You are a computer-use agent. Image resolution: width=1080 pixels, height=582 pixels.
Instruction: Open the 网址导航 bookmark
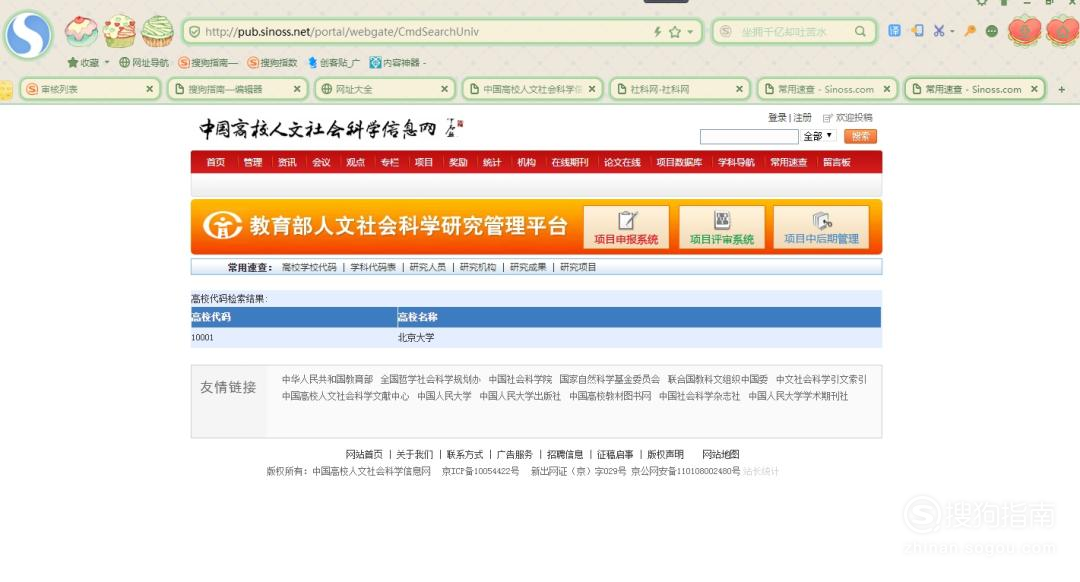[x=144, y=63]
